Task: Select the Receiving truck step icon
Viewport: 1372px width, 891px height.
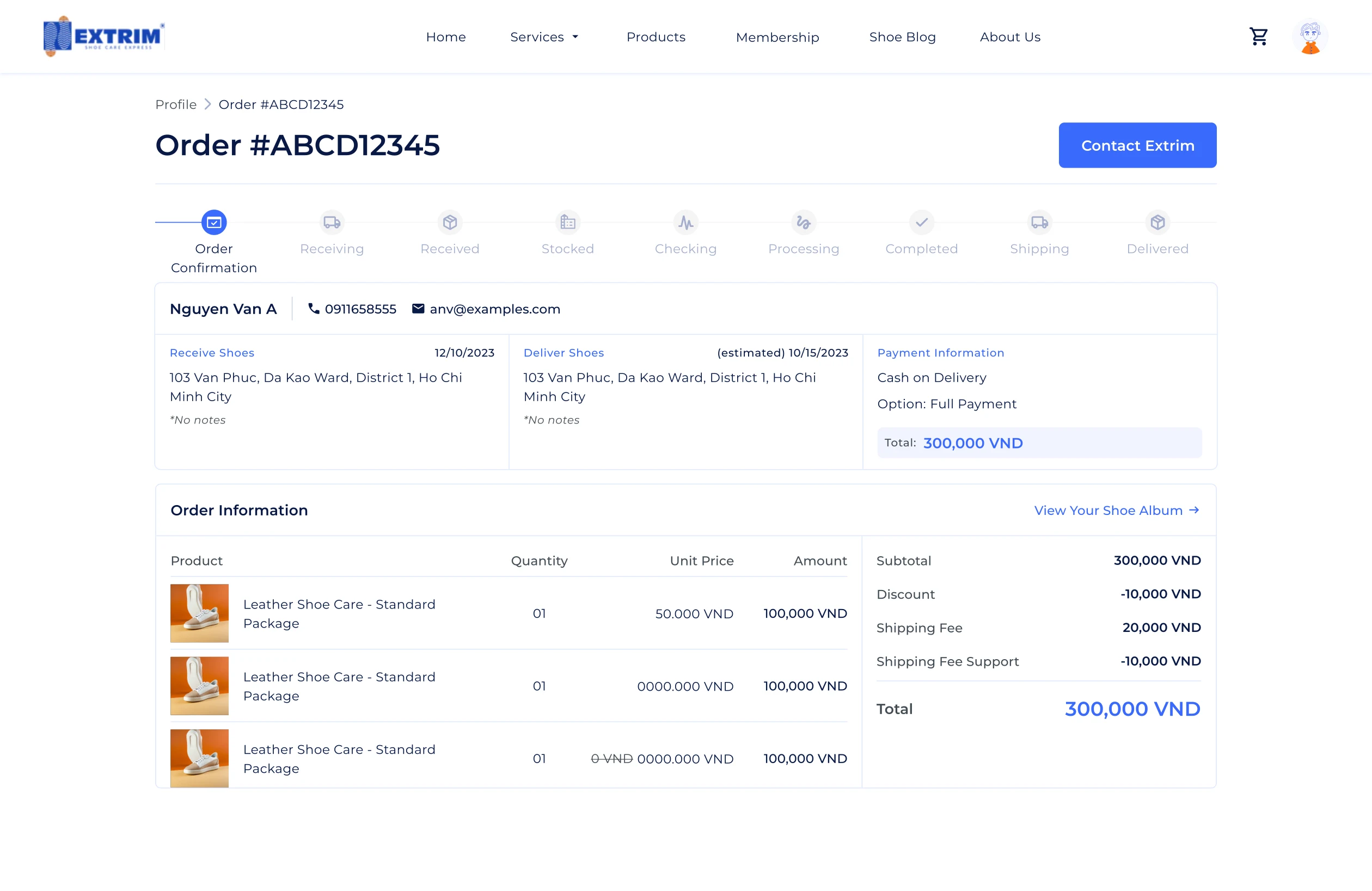Action: click(332, 223)
